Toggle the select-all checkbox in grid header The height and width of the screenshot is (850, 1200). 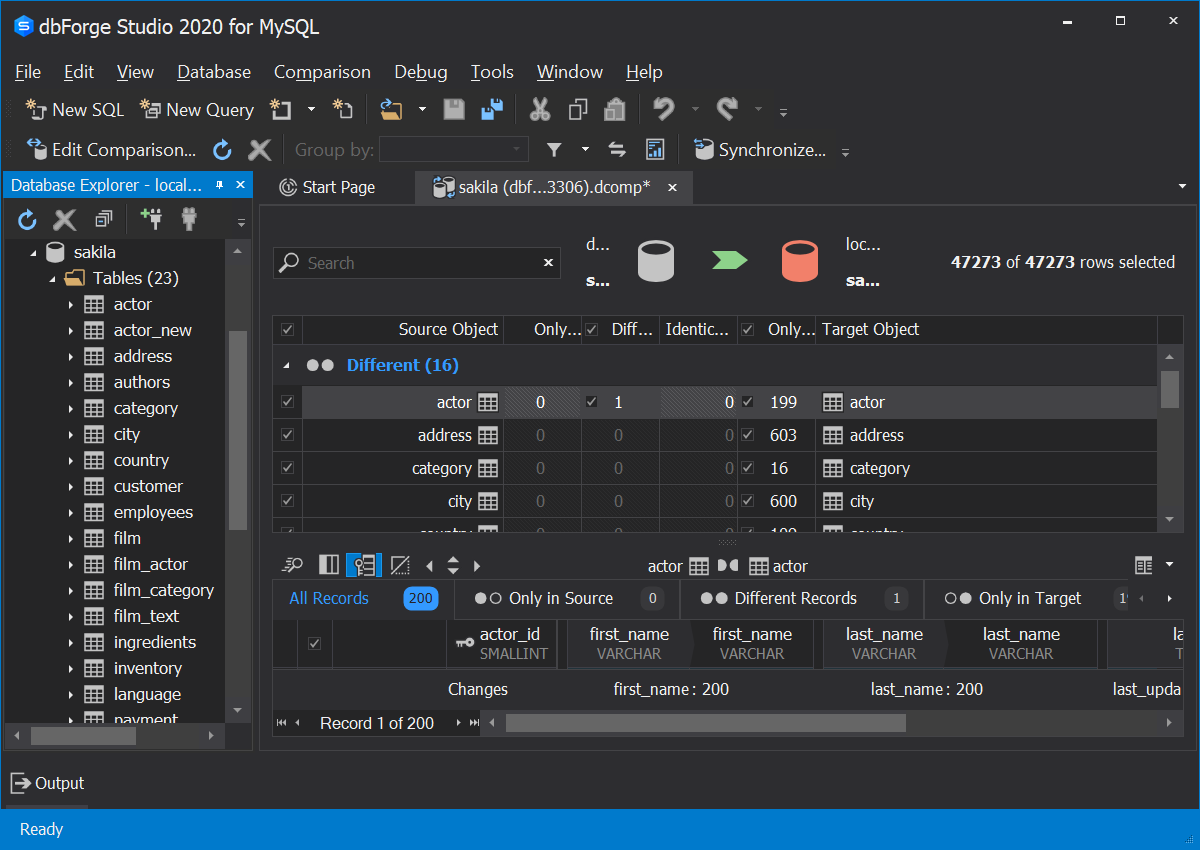pyautogui.click(x=287, y=329)
